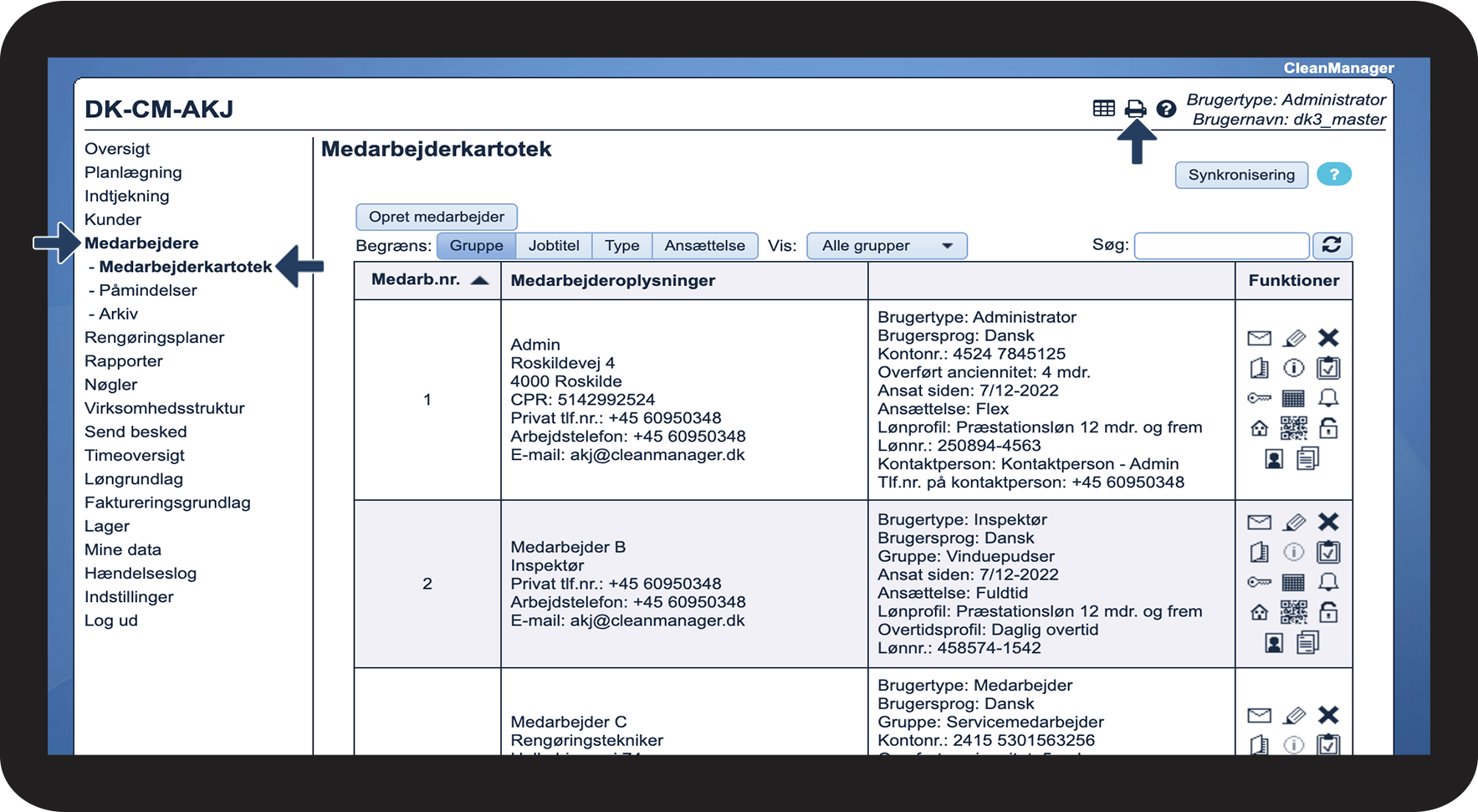1478x812 pixels.
Task: Open clipboard checkmark icon for Medarbejder B
Action: click(1328, 552)
